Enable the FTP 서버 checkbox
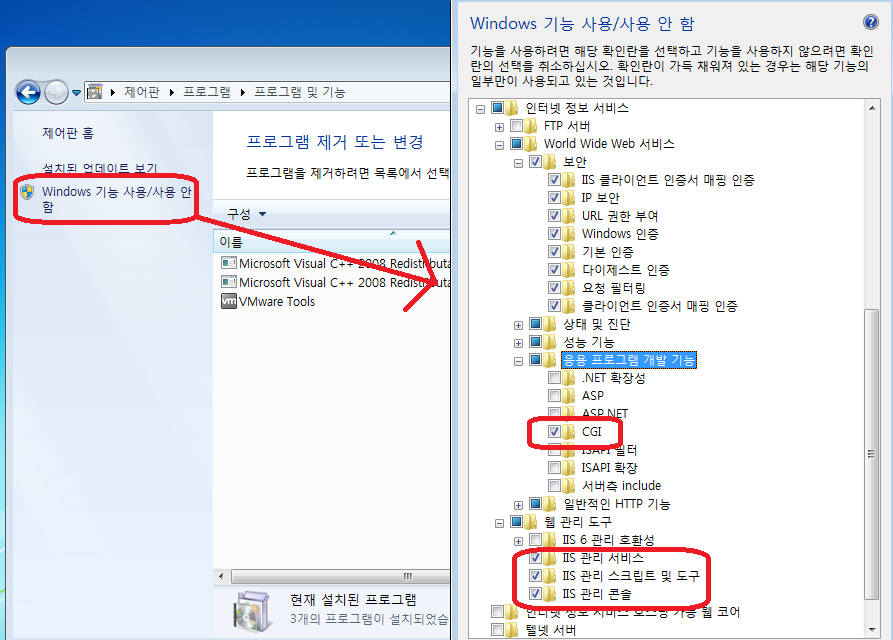Image resolution: width=893 pixels, height=640 pixels. click(x=516, y=125)
